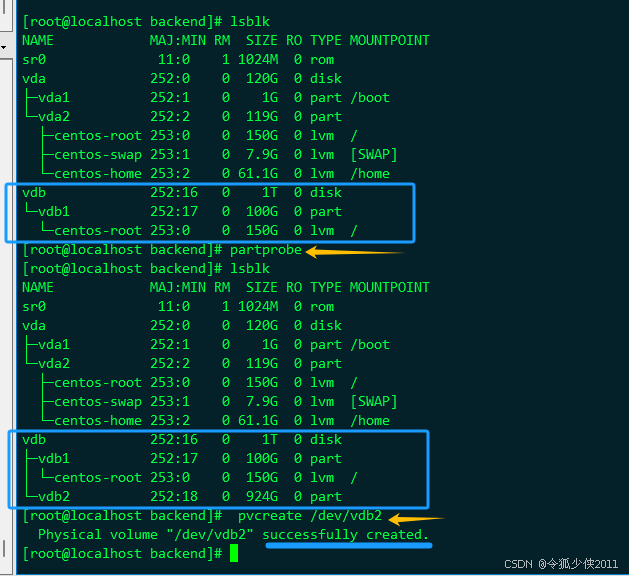Click 'MOUNTPOINT' header in first lsblk output
This screenshot has height=576, width=629.
[389, 41]
